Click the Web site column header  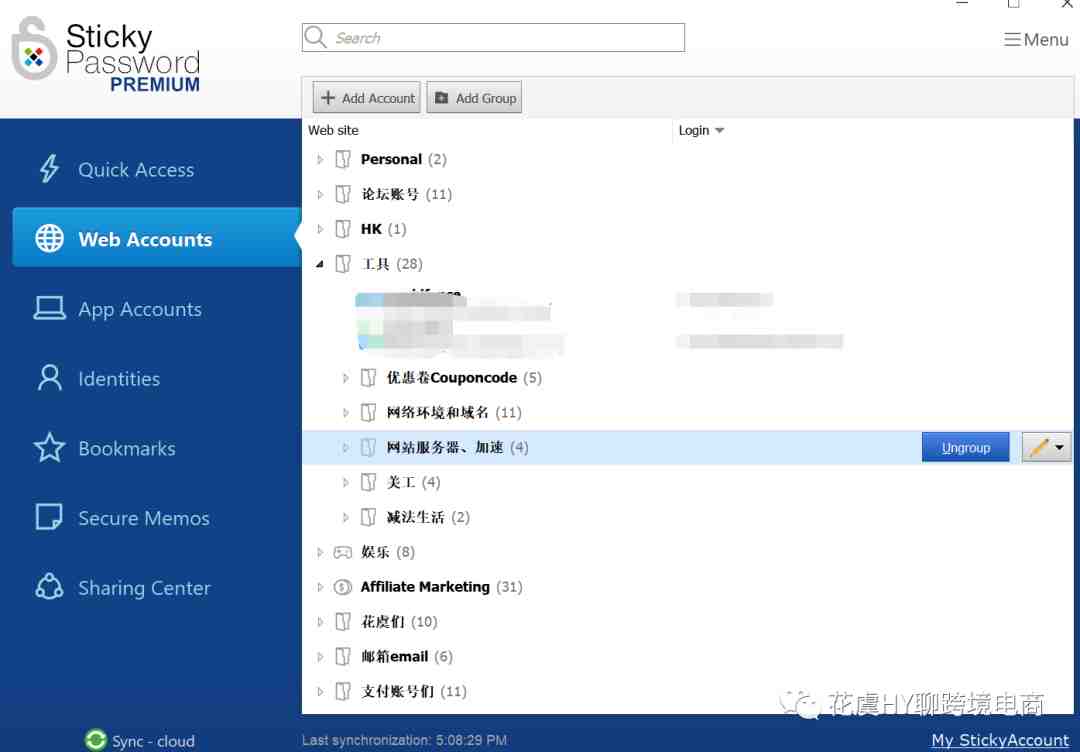333,130
